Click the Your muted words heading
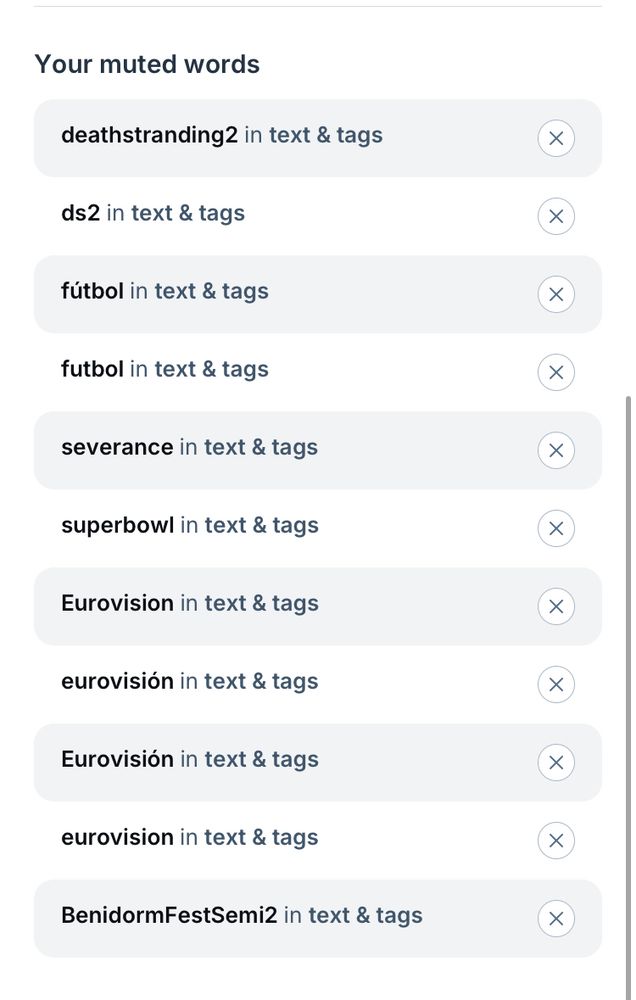The height and width of the screenshot is (1000, 636). pos(147,64)
